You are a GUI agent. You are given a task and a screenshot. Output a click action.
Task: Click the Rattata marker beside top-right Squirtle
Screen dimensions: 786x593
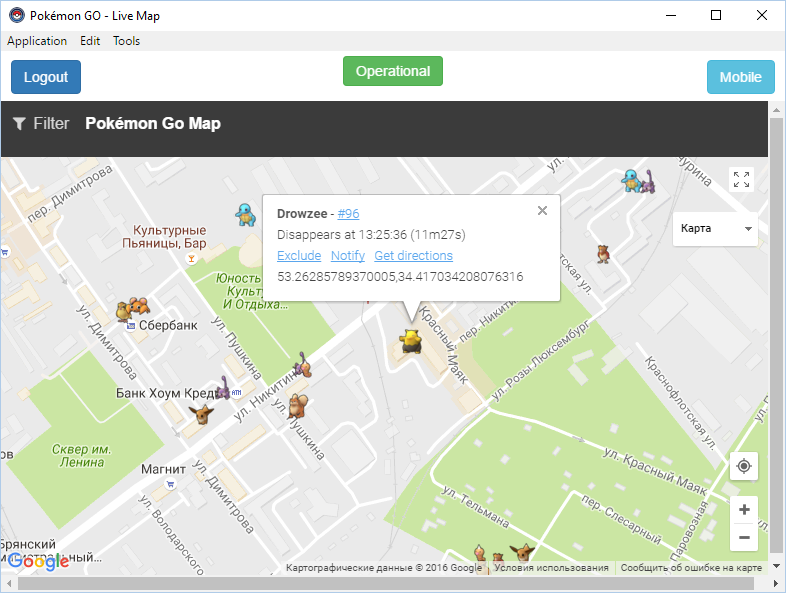(648, 181)
